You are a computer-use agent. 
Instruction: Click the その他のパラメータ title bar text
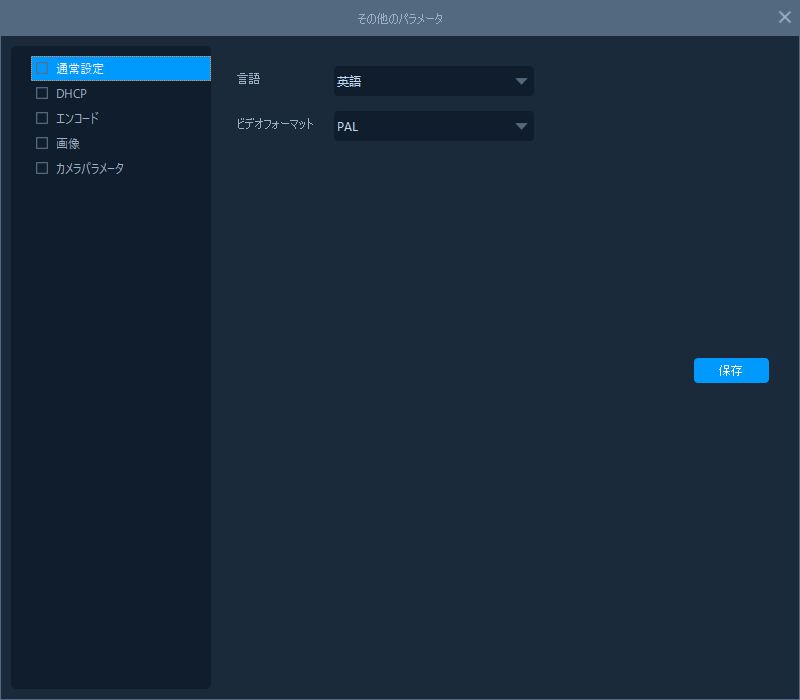(x=400, y=18)
